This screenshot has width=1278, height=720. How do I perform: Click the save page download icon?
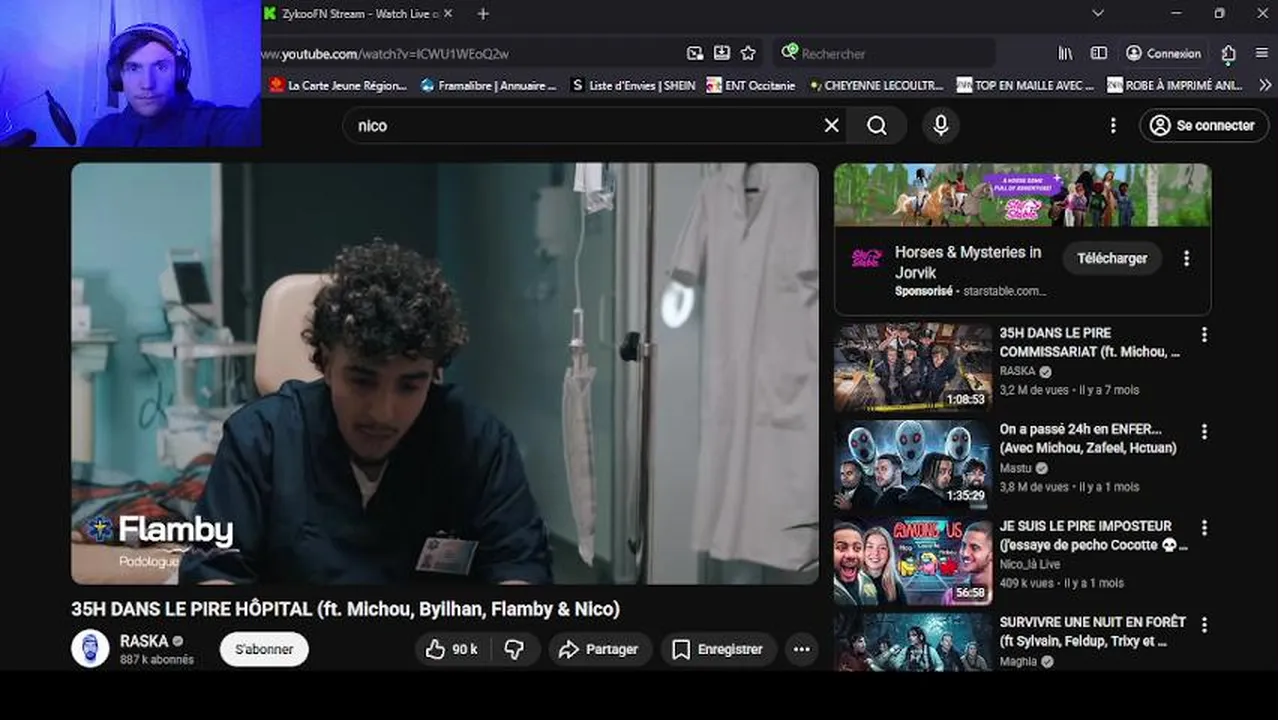click(x=721, y=53)
